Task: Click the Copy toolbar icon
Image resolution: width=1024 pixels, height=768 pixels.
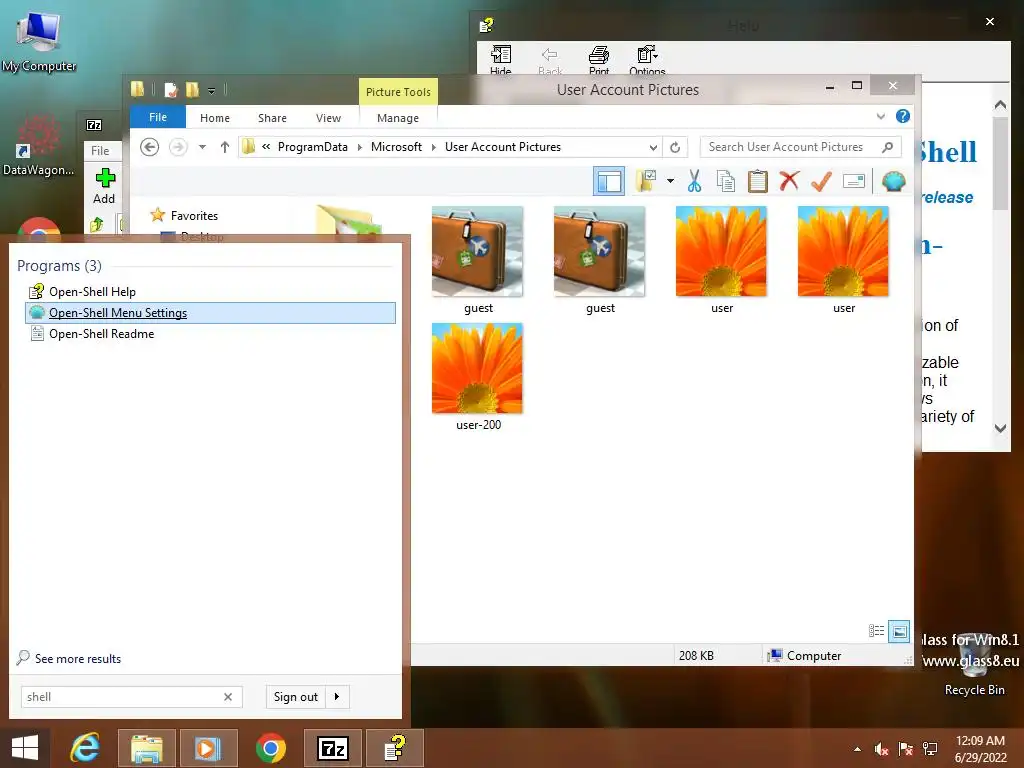Action: (726, 181)
